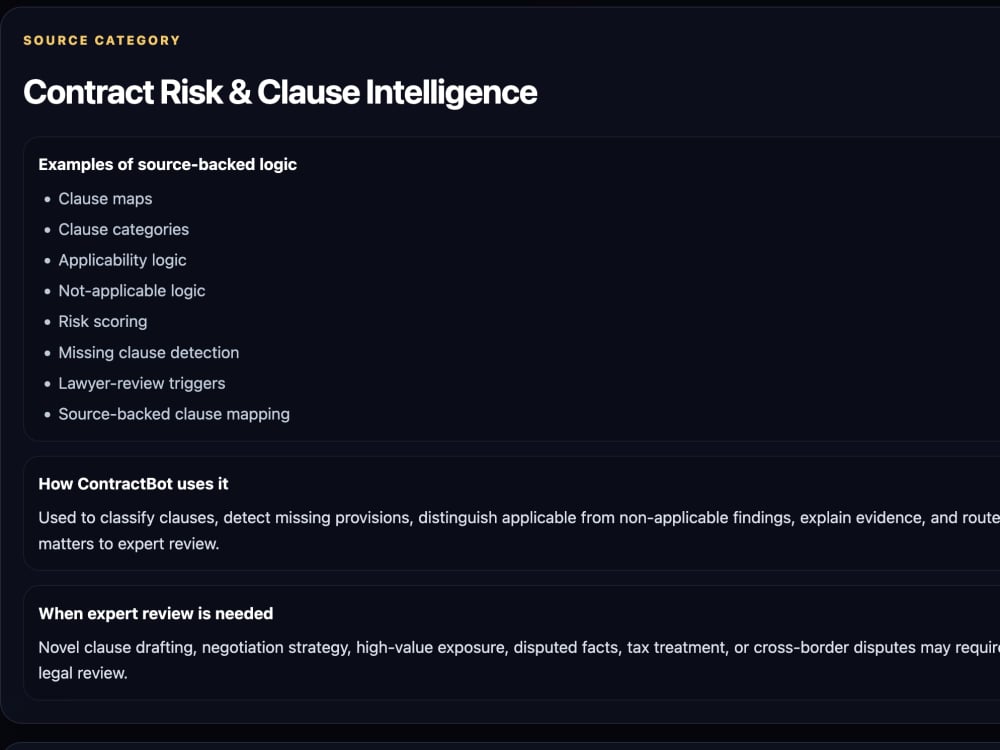
Task: Click the line starting Used to classify clauses
Action: coord(519,518)
